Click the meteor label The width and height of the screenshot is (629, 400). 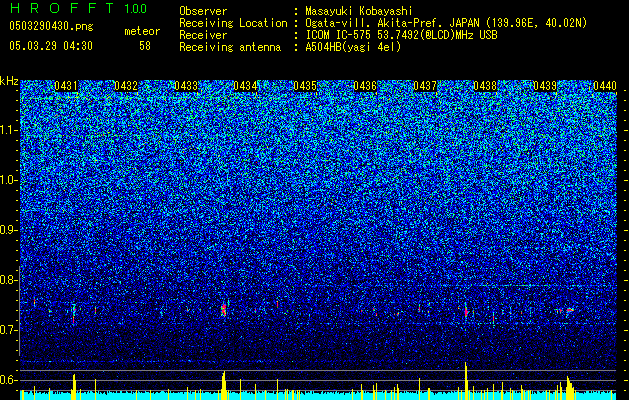click(x=142, y=31)
